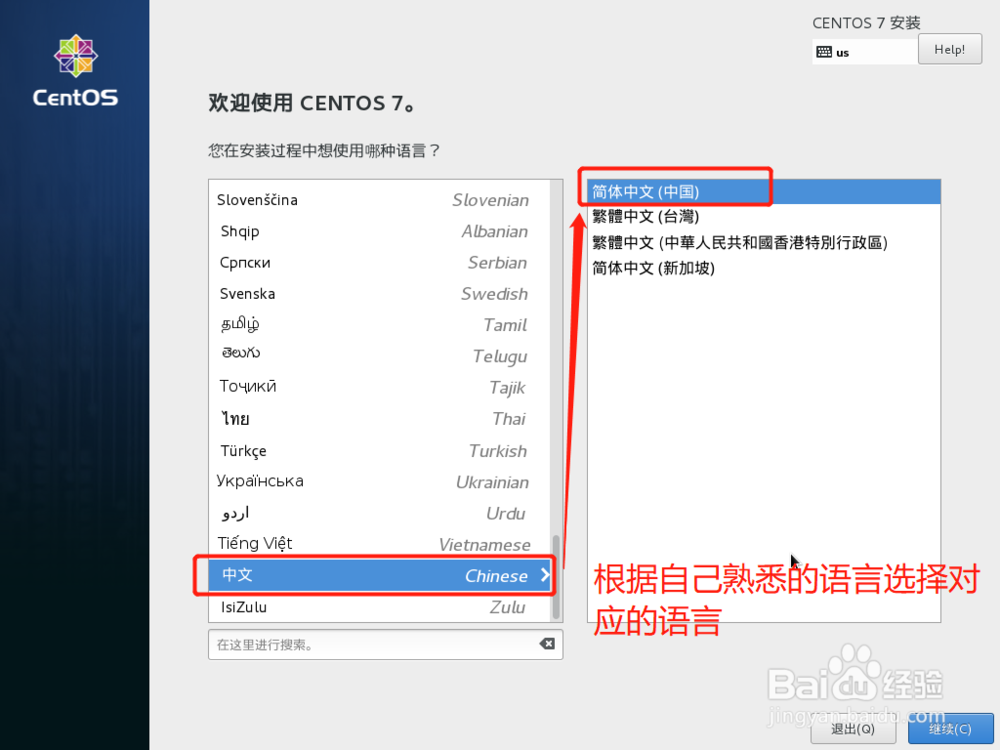This screenshot has width=1000, height=750.
Task: Select Türkçe Turkish language
Action: [379, 450]
